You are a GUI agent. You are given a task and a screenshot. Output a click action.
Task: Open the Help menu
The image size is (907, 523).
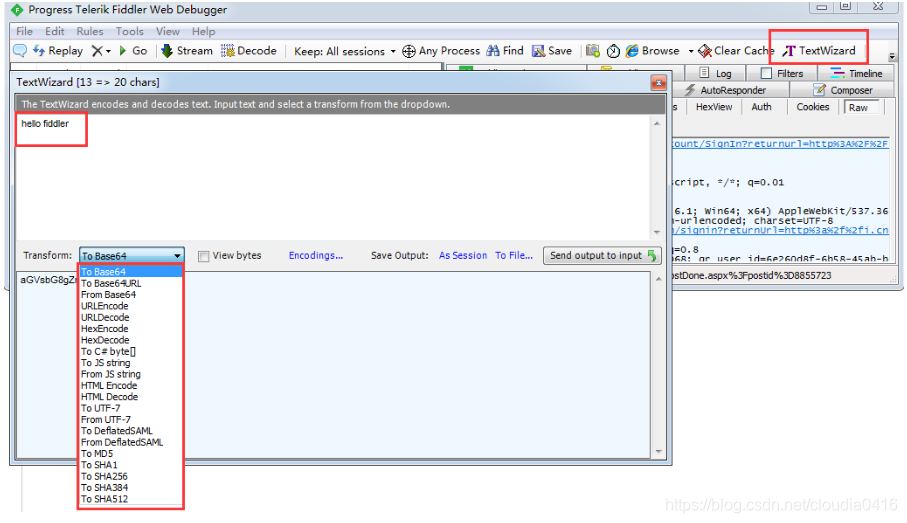click(x=204, y=31)
